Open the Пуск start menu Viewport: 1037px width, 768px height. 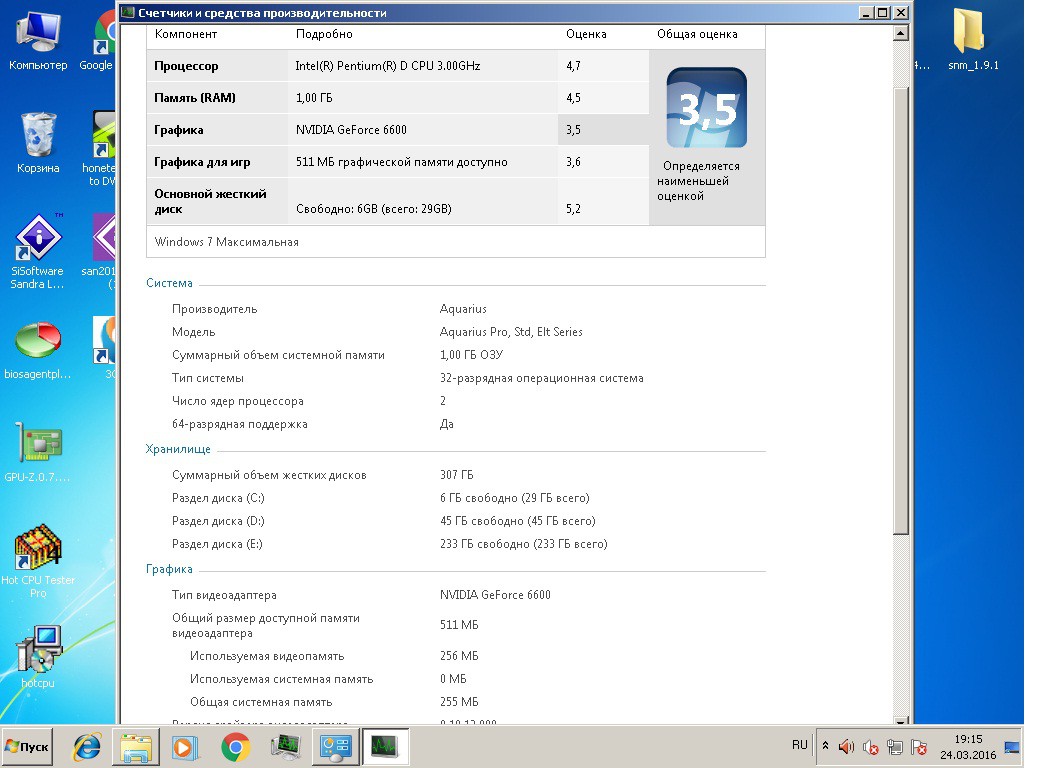27,747
